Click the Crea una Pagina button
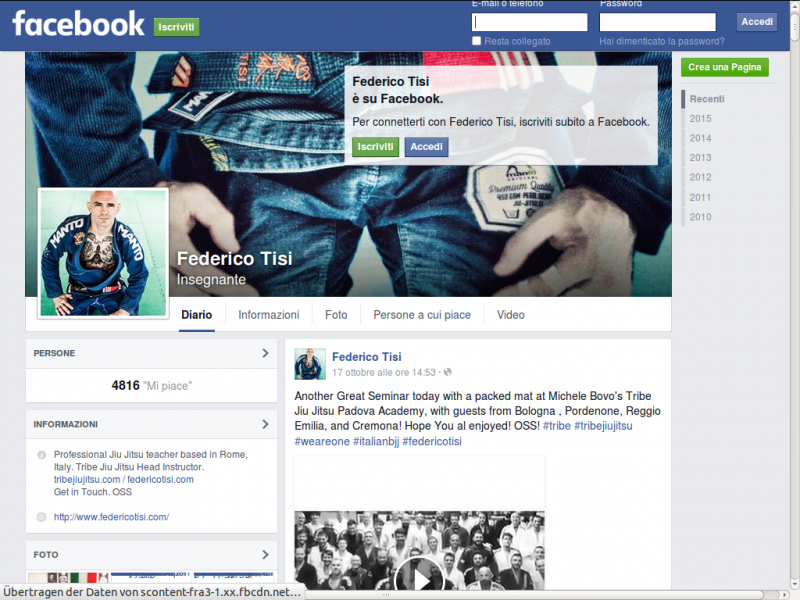 (725, 67)
